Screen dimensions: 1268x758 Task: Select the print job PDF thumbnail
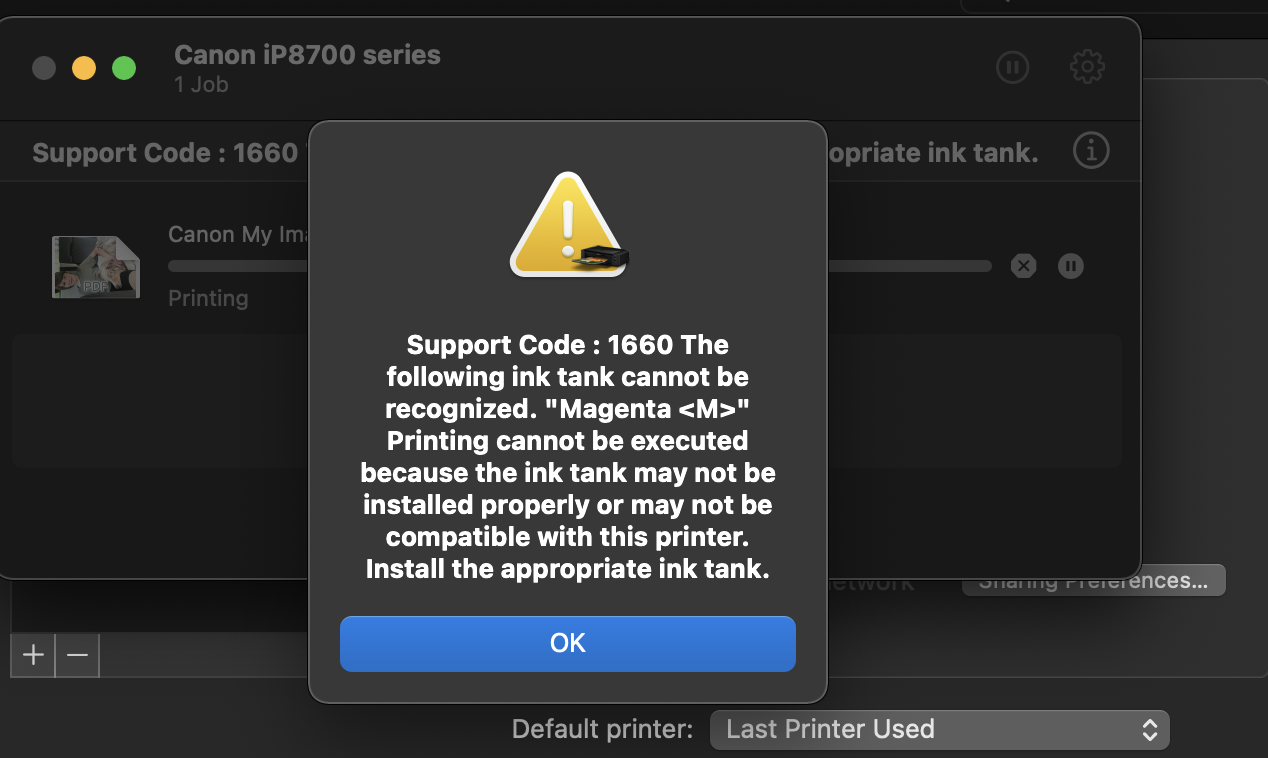tap(95, 267)
